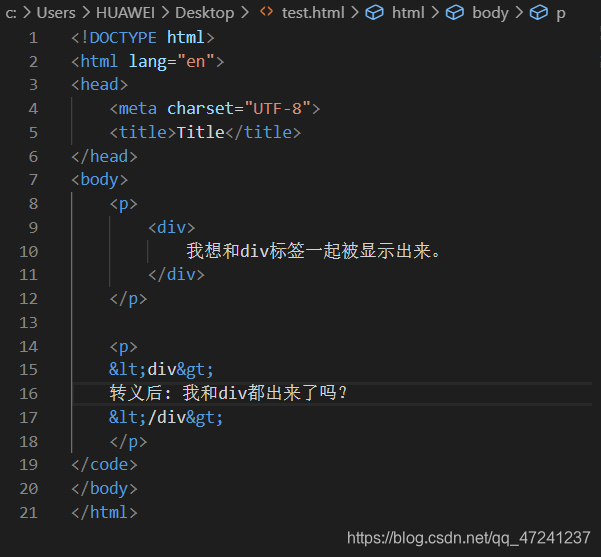Click line number 1 in gutter
Viewport: 601px width, 557px height.
(x=33, y=38)
